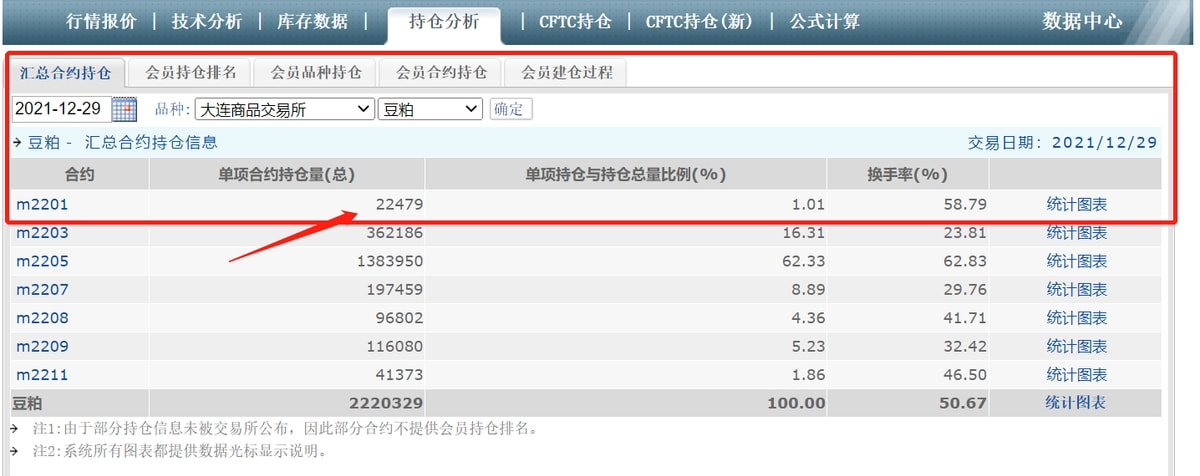Open the CFTC持仓(新) menu item

click(699, 21)
